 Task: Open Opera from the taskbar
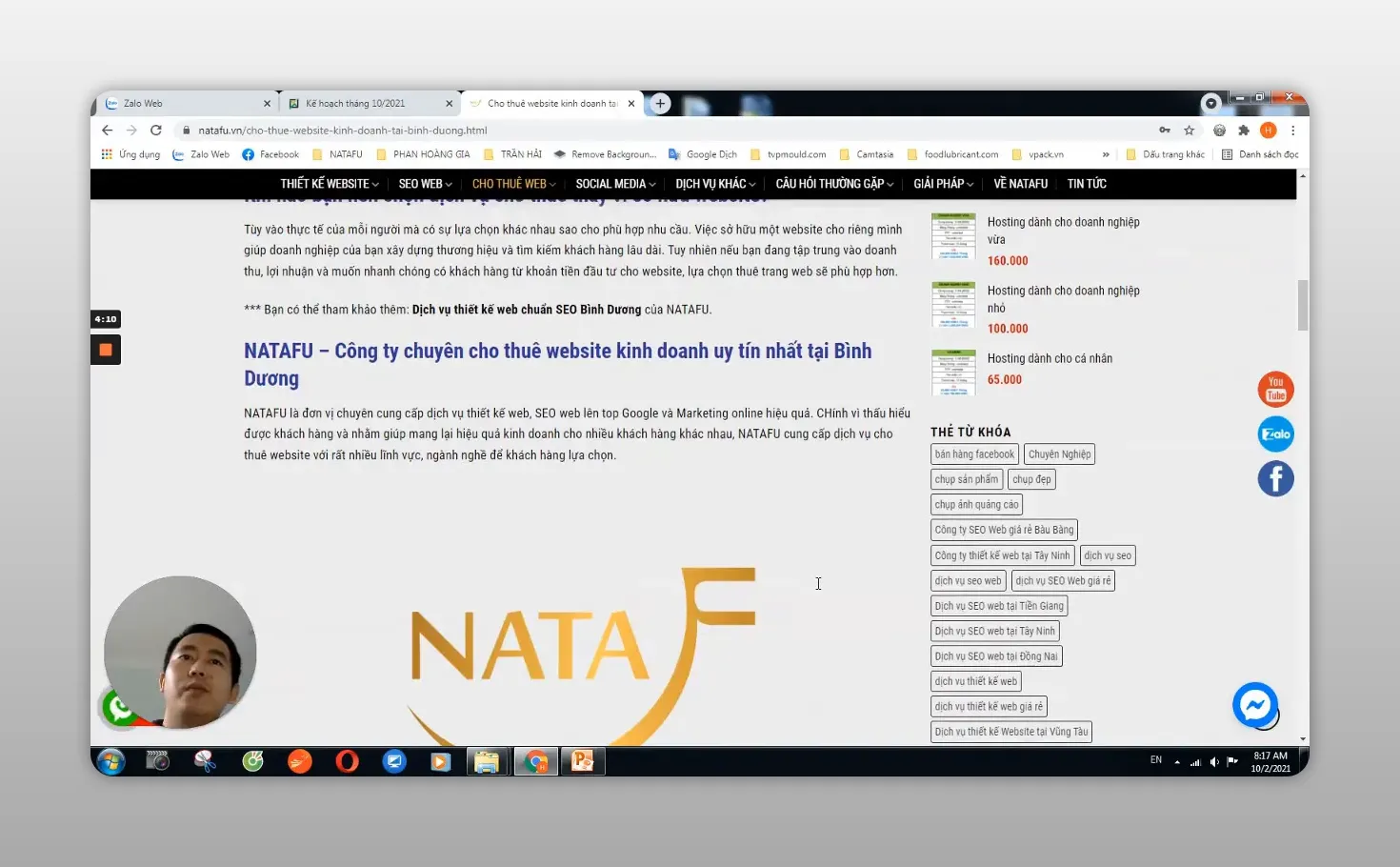[x=347, y=761]
